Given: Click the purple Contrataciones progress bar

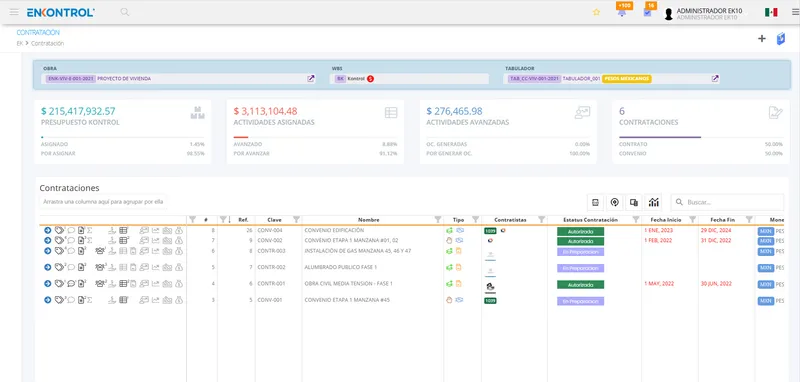Looking at the screenshot, I should 660,137.
